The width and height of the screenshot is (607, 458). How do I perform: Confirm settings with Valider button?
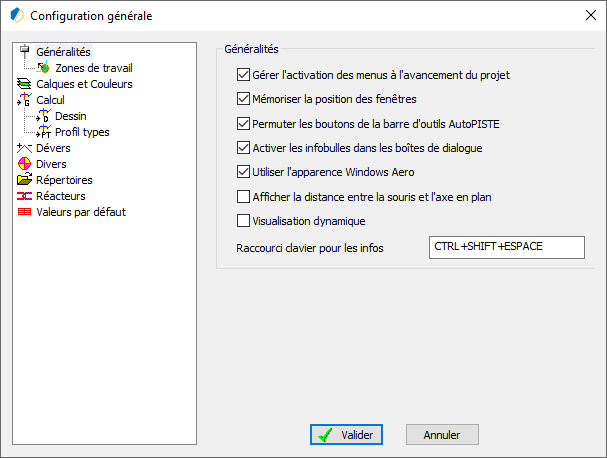pyautogui.click(x=346, y=435)
